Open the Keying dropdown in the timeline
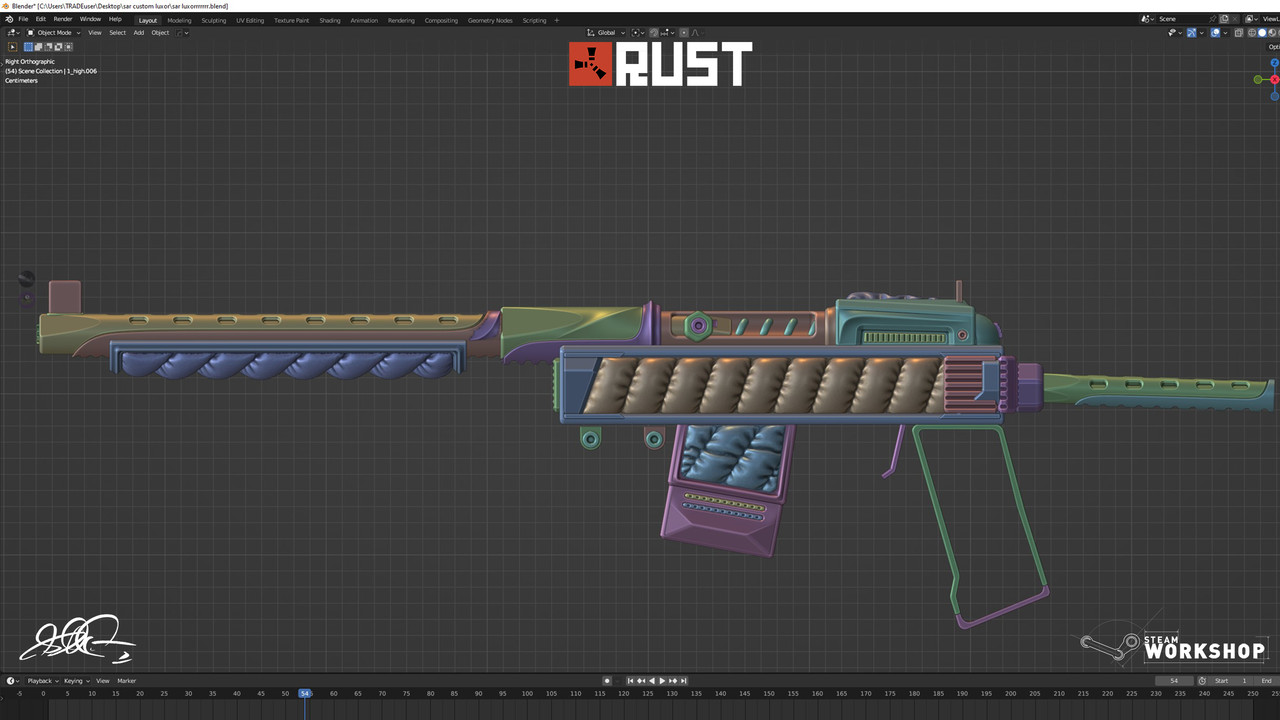This screenshot has height=720, width=1280. [x=74, y=680]
